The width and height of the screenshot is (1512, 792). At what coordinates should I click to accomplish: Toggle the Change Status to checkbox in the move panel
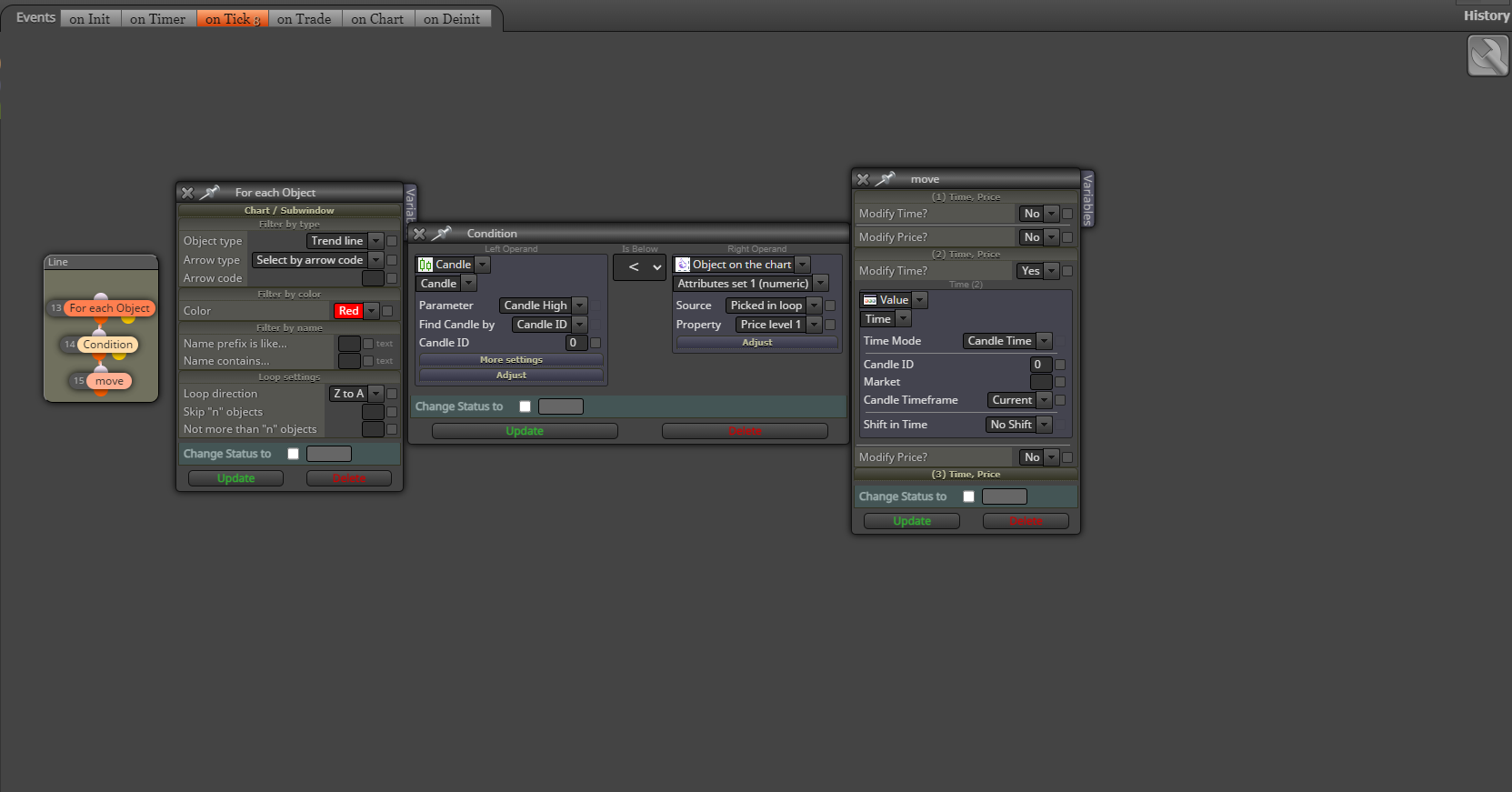coord(968,496)
